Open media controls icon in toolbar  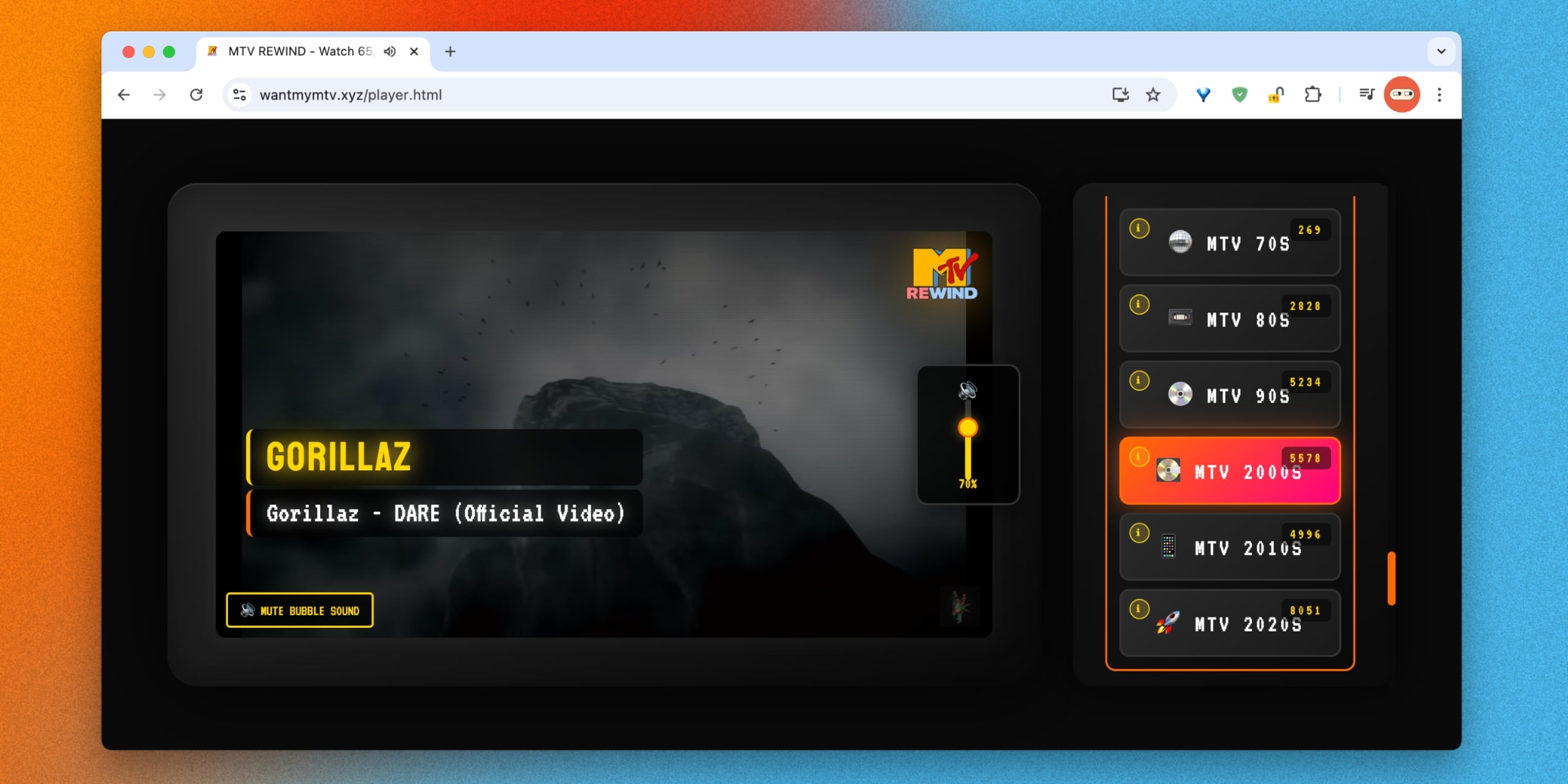[x=1366, y=94]
